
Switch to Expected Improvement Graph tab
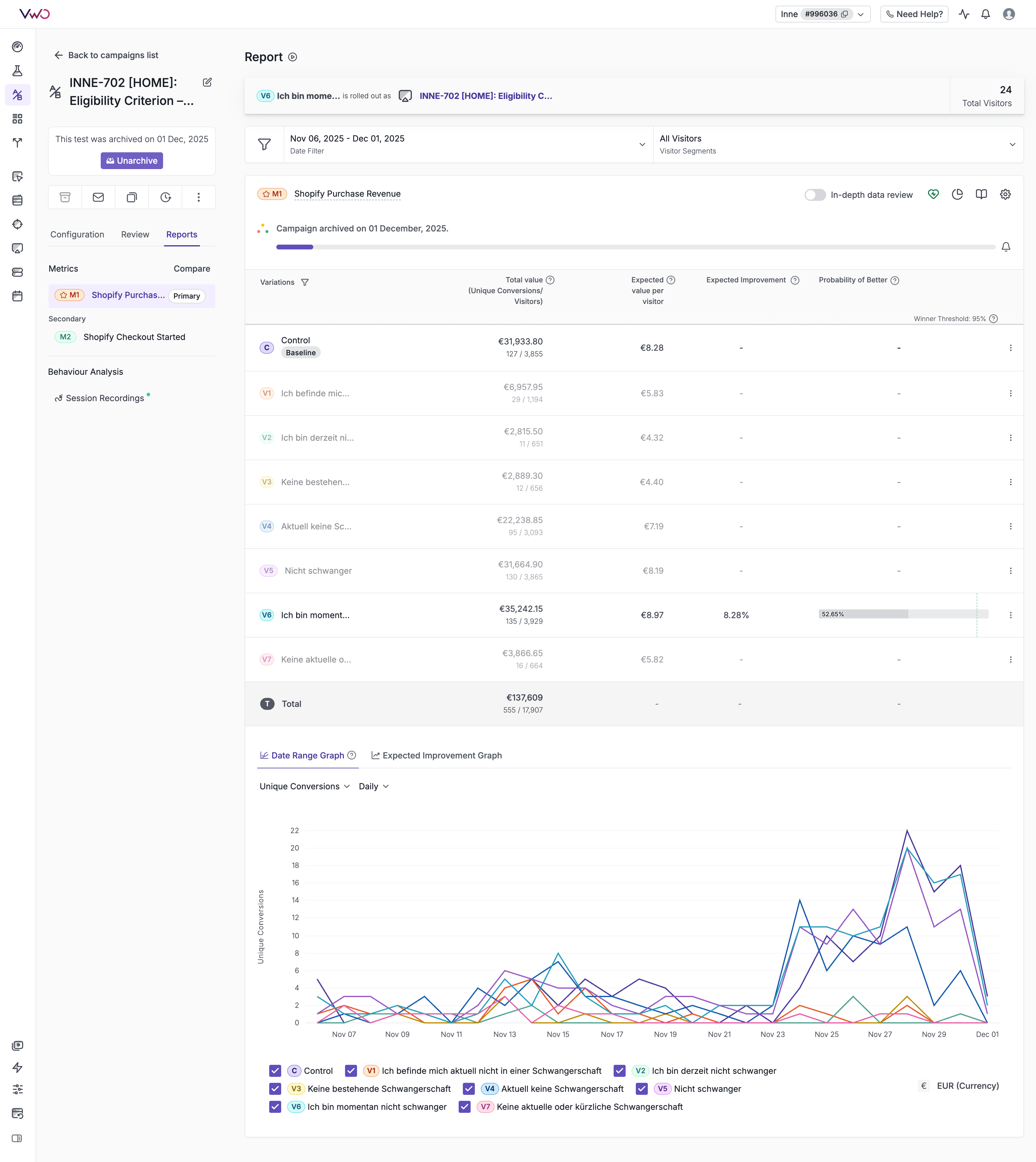click(x=436, y=755)
